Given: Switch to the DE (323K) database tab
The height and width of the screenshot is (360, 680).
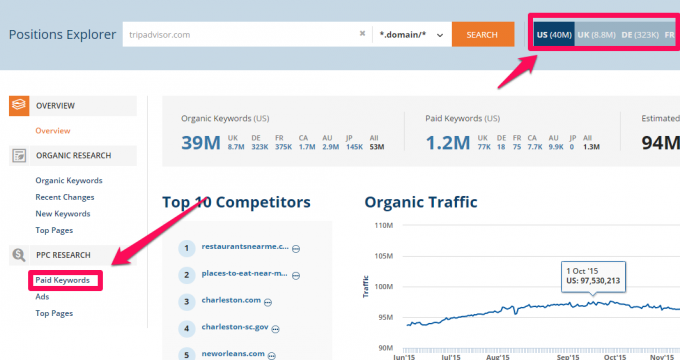Looking at the screenshot, I should click(x=640, y=35).
